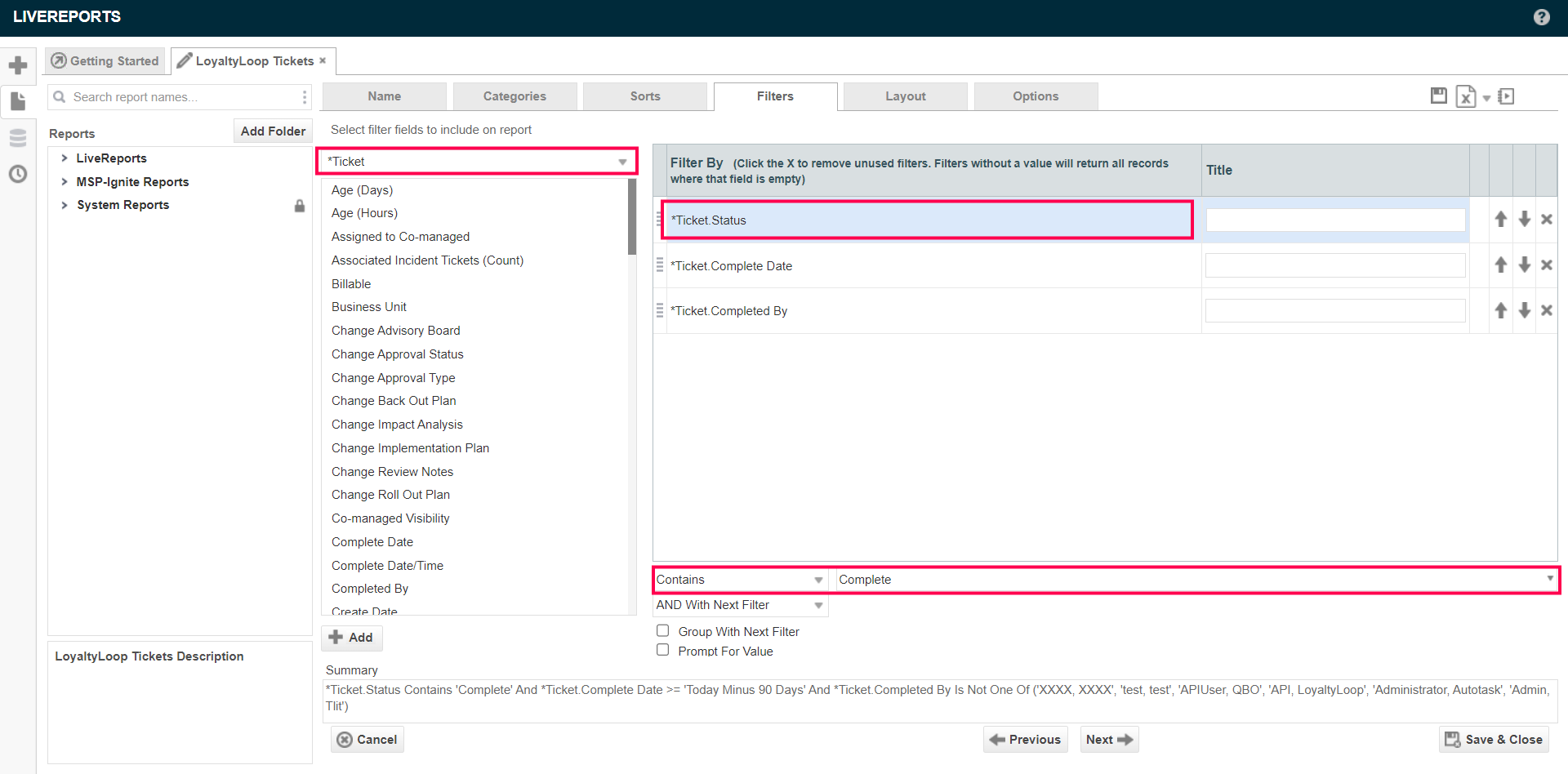
Task: Click the save floppy disk toolbar icon
Action: point(1439,96)
